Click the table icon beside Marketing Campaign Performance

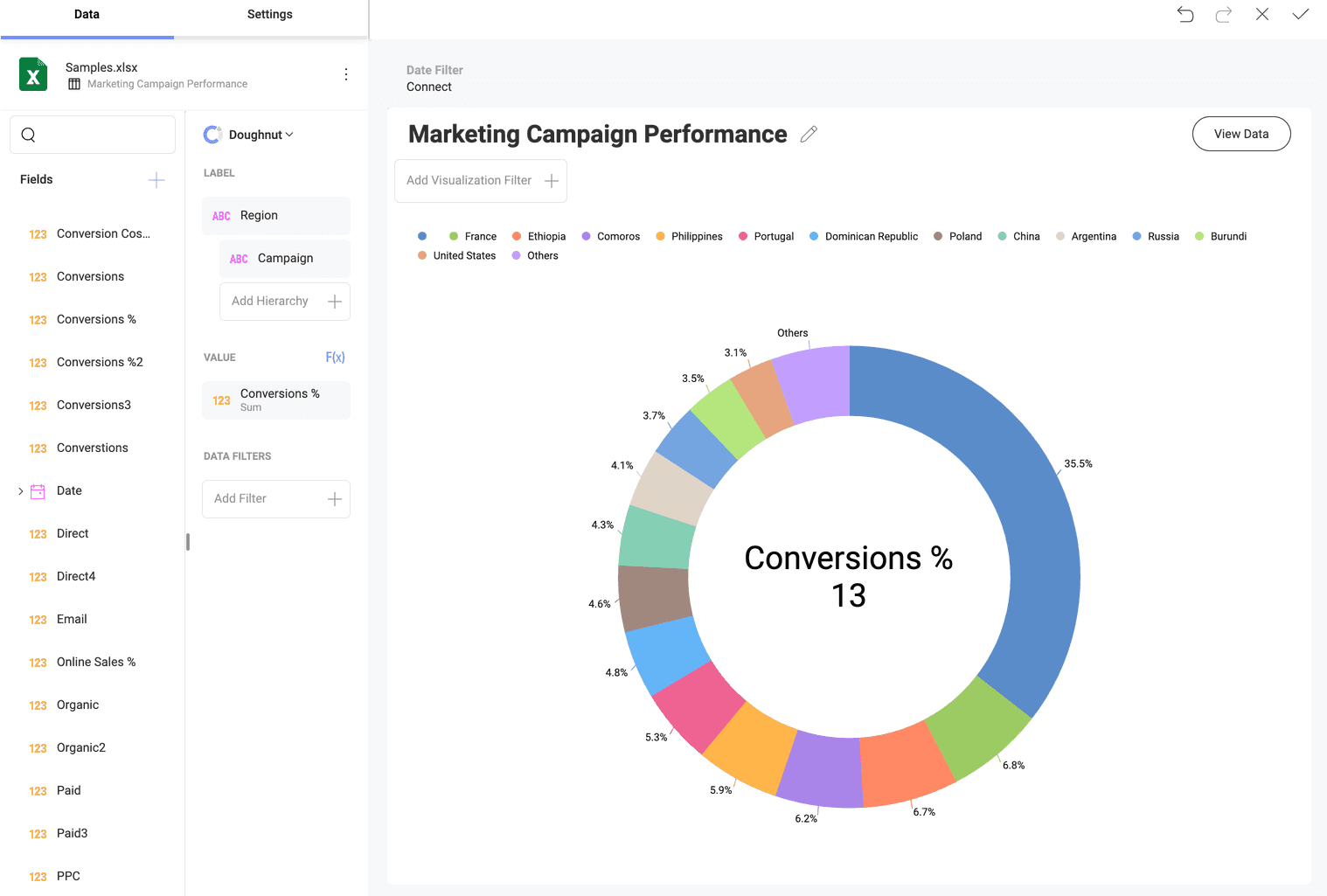coord(74,84)
